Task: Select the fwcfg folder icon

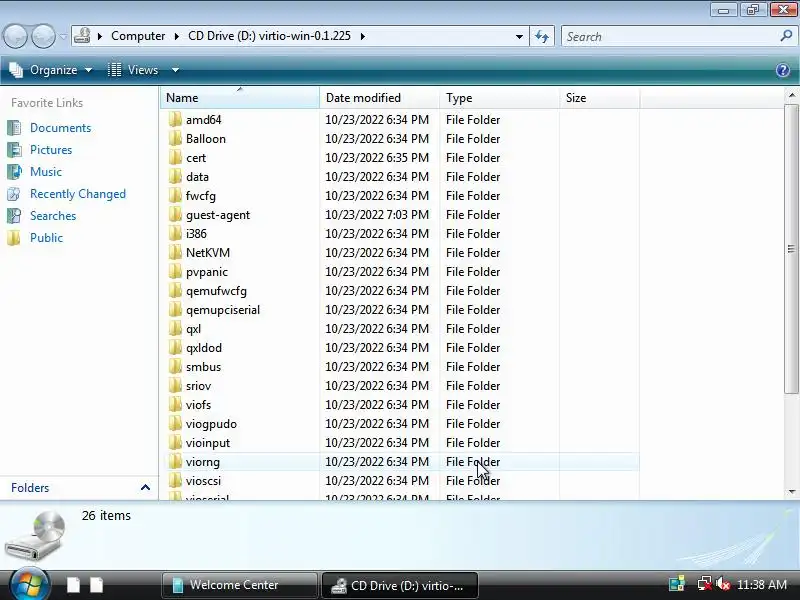Action: click(x=175, y=196)
